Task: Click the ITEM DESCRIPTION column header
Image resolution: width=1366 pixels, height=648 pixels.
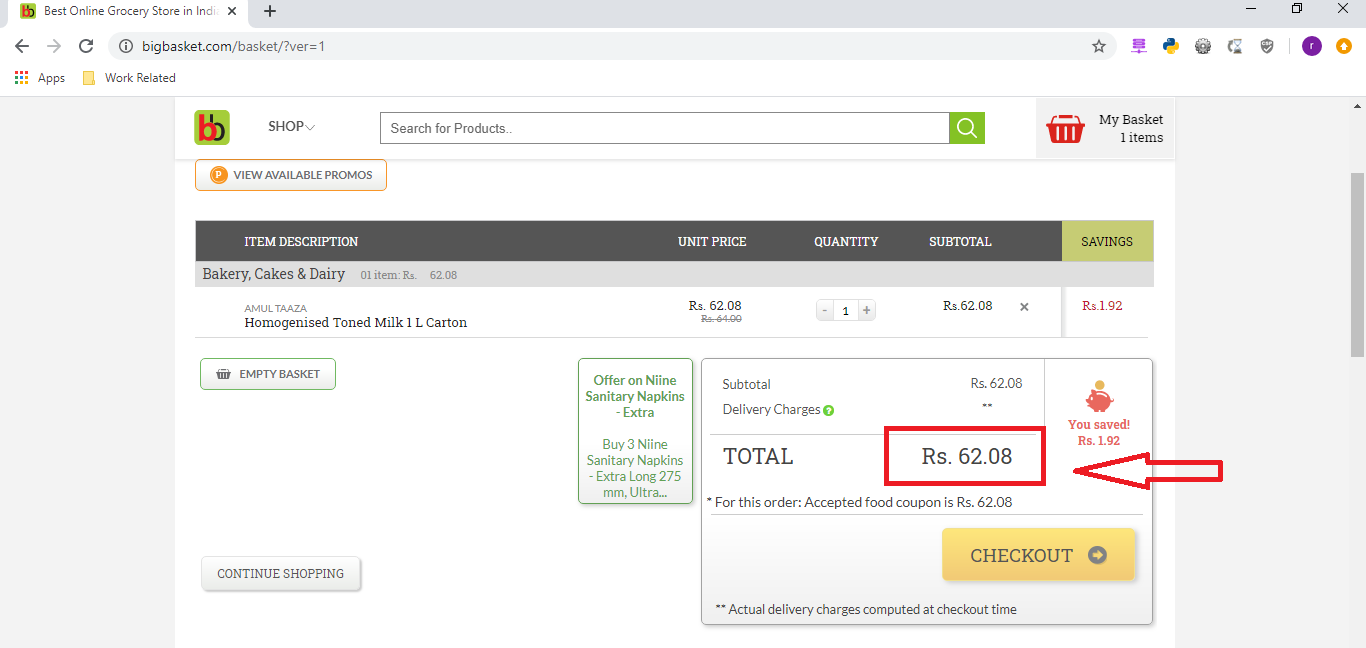Action: [x=301, y=242]
